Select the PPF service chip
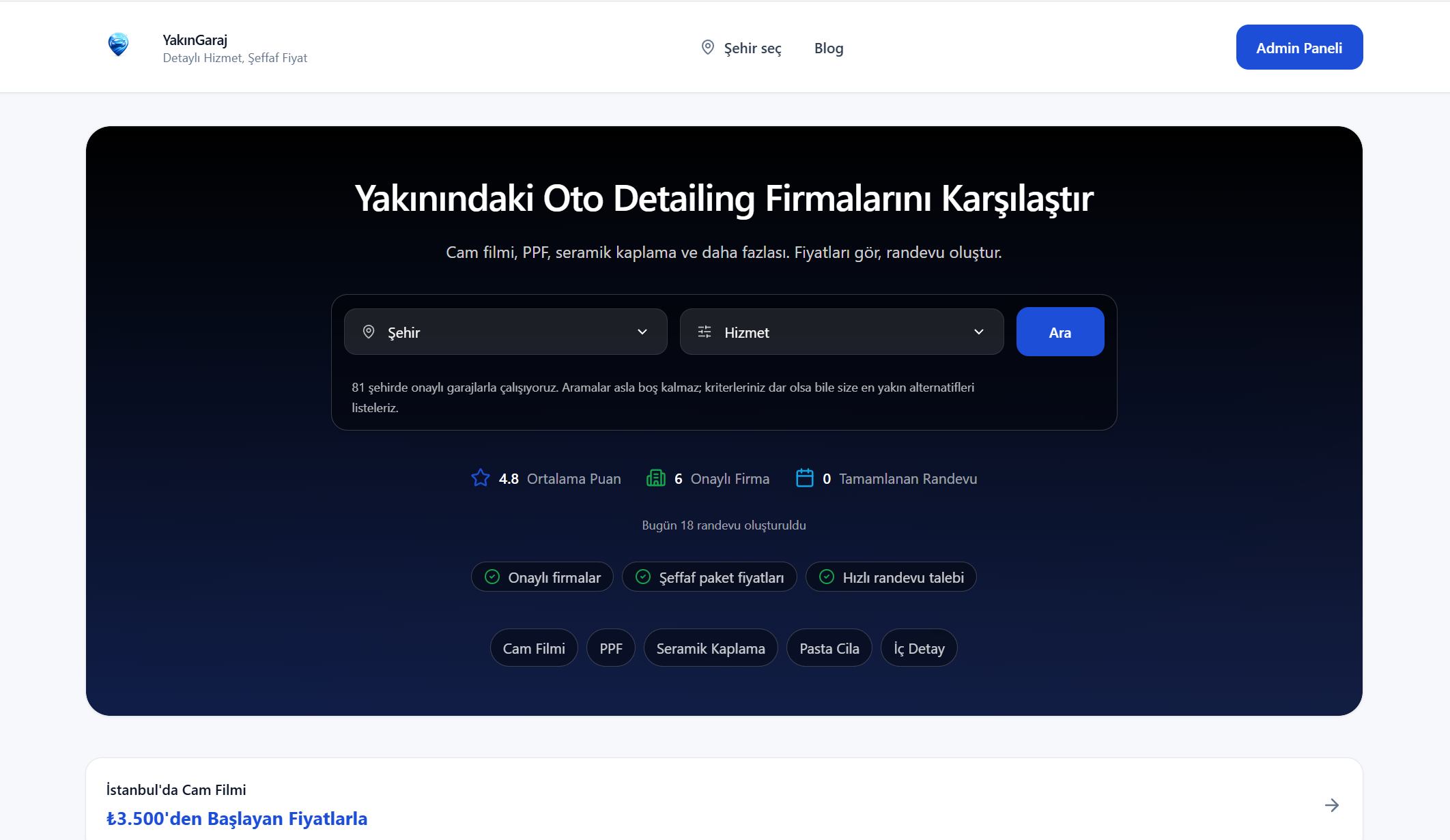 610,648
